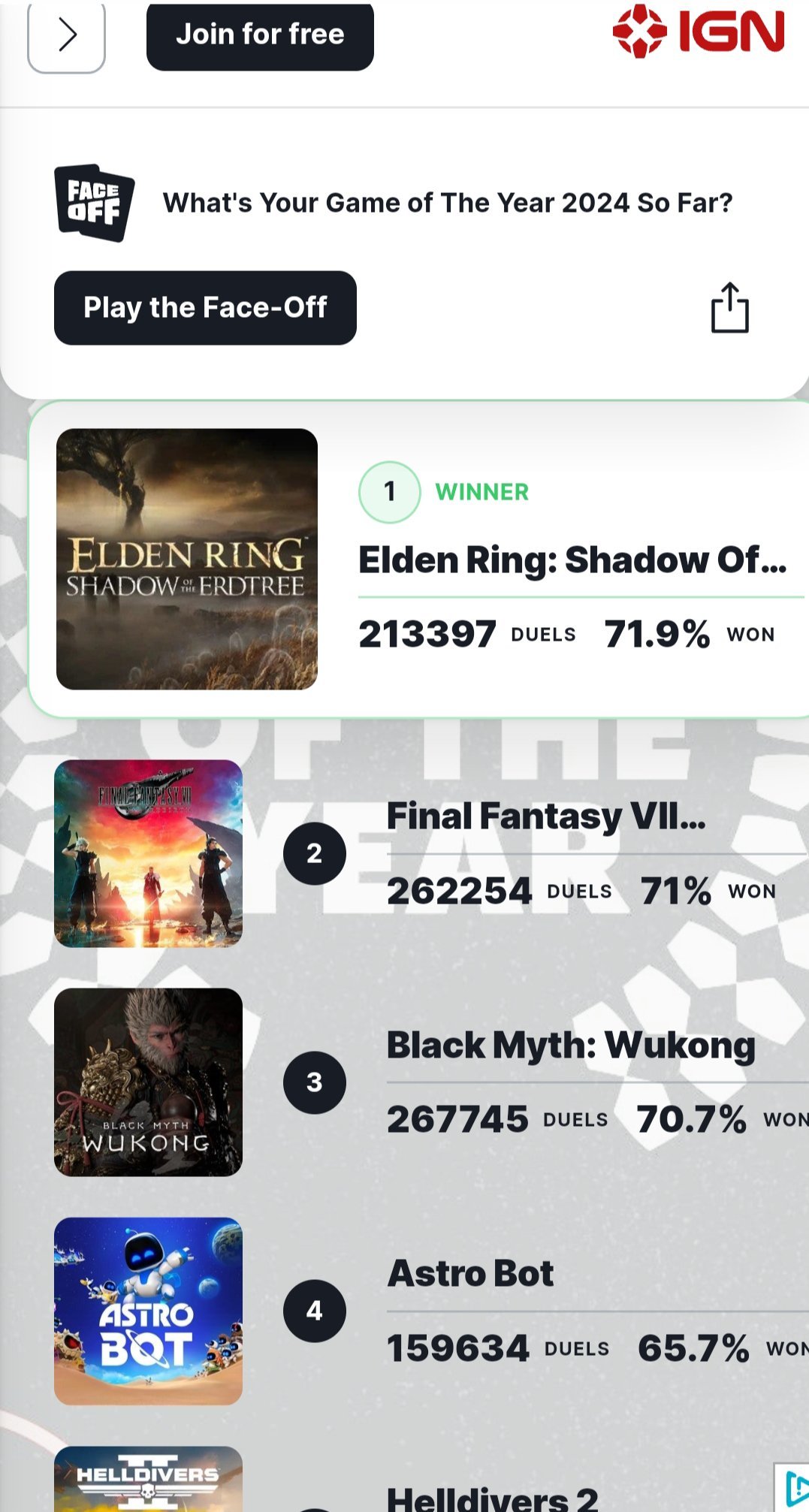
Task: Open the Final Fantasy VII cover art
Action: pos(149,853)
